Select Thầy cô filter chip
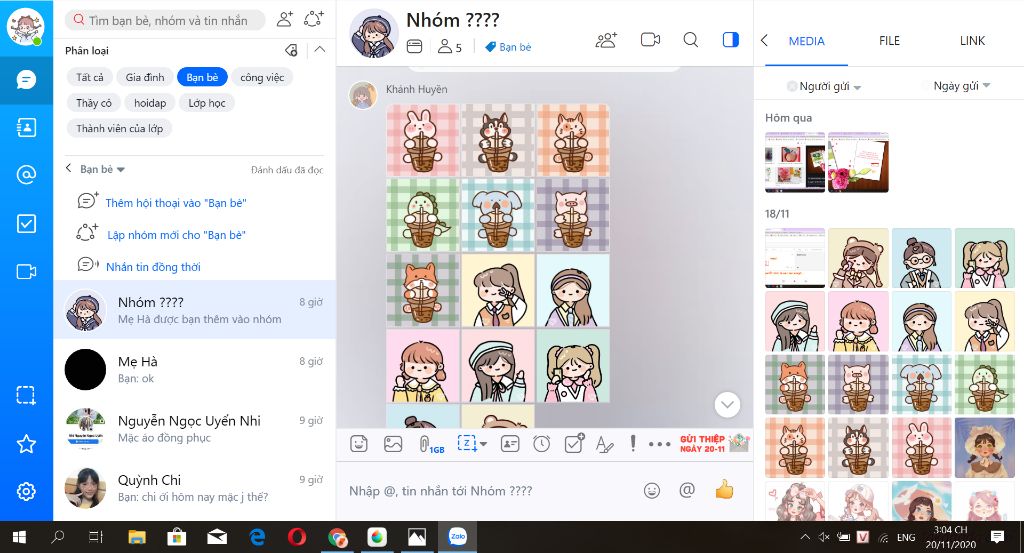This screenshot has width=1024, height=553. [93, 103]
